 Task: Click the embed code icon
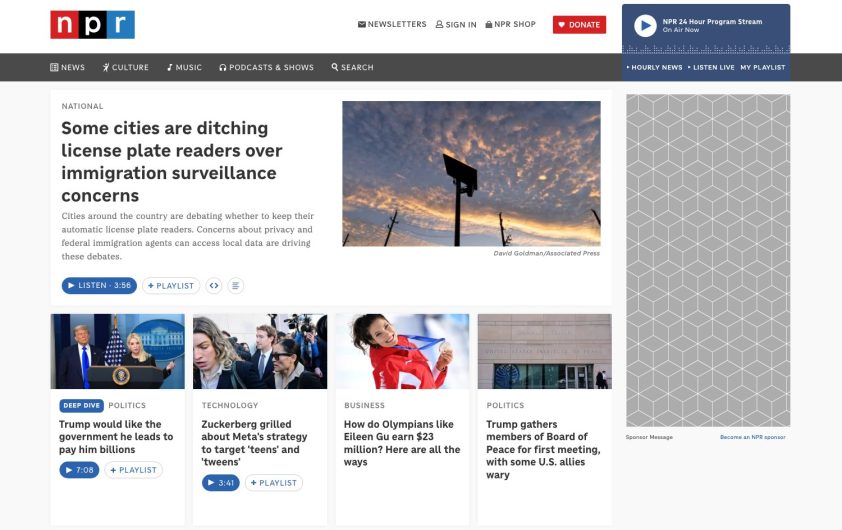pyautogui.click(x=214, y=286)
